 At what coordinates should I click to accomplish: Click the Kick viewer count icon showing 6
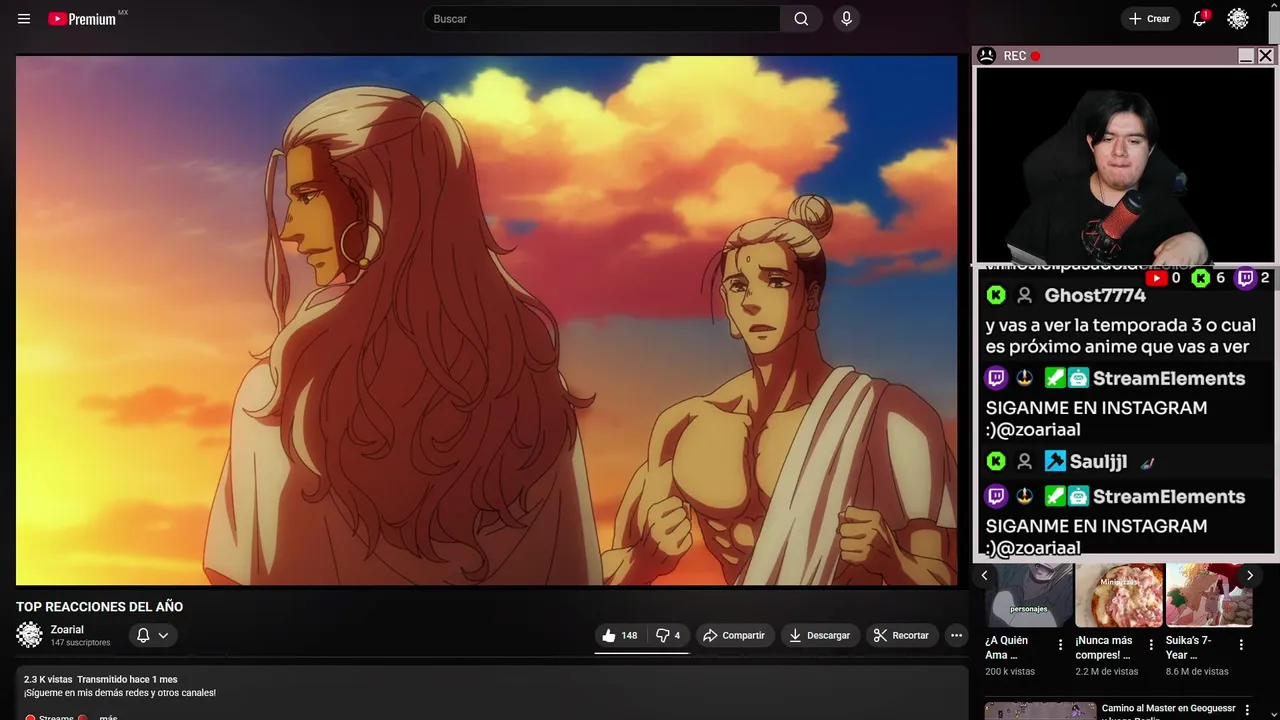tap(1201, 278)
